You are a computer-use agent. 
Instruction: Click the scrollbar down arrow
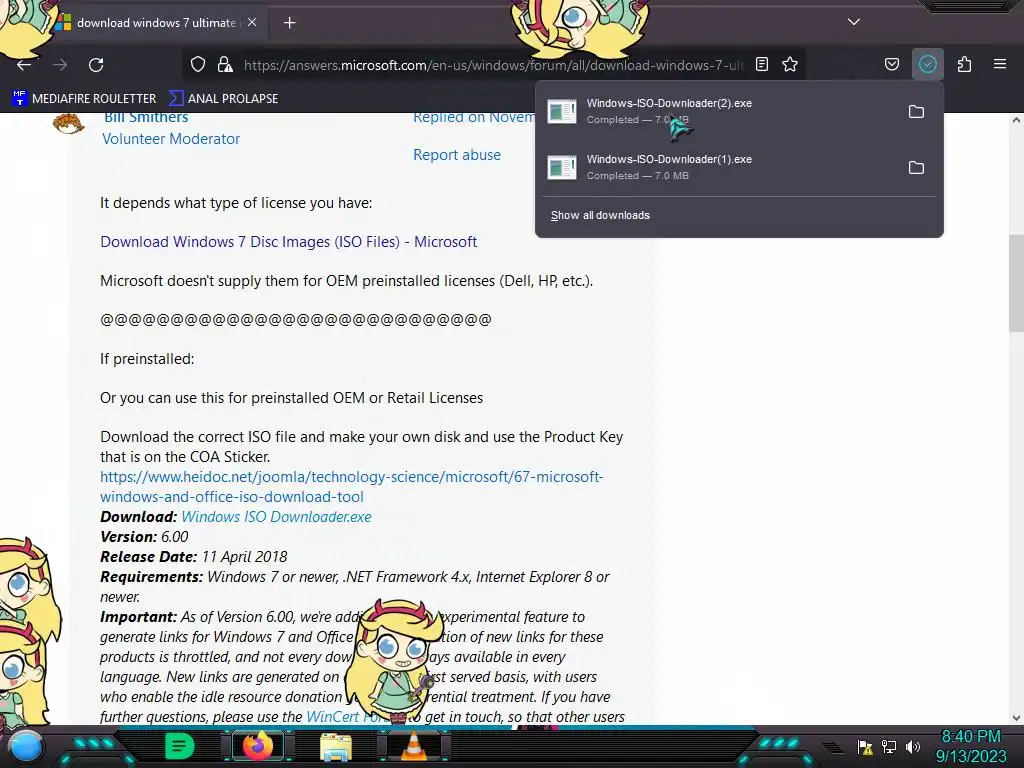(x=1016, y=718)
